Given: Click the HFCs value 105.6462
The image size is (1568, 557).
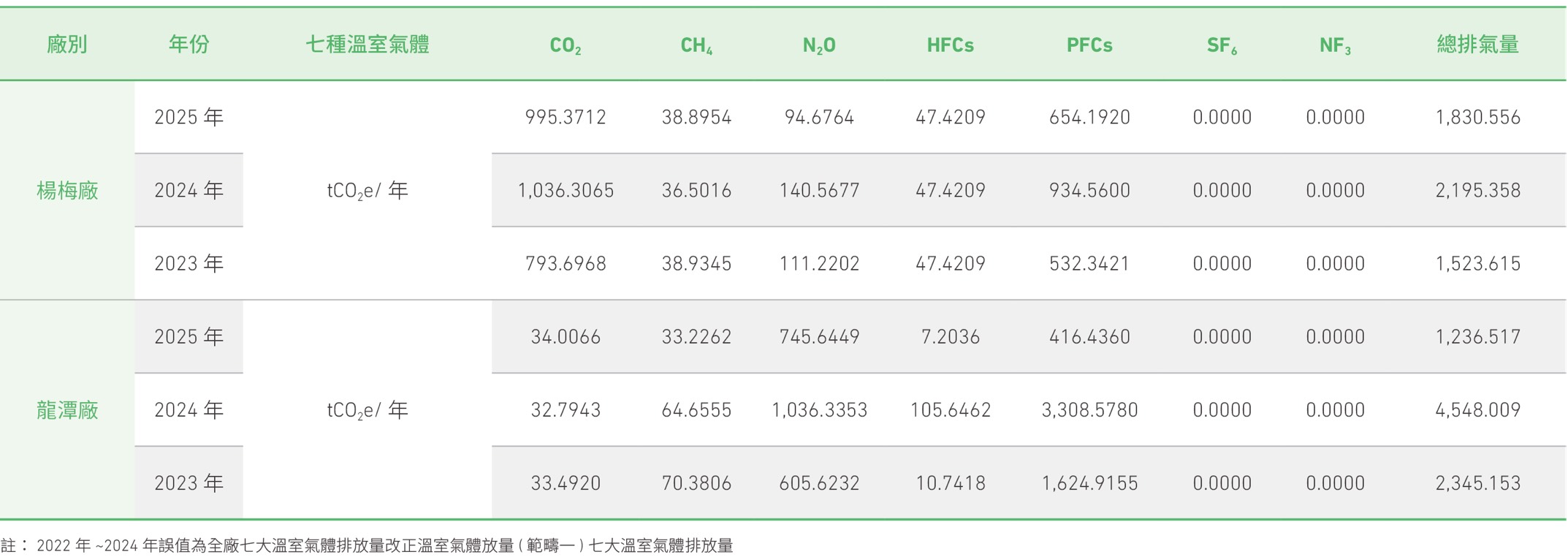Looking at the screenshot, I should [x=950, y=410].
